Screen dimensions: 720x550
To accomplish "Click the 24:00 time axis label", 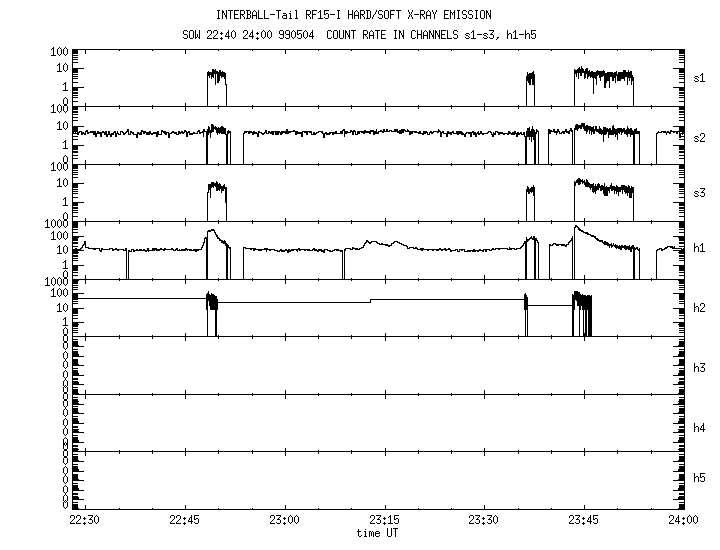I will (683, 520).
